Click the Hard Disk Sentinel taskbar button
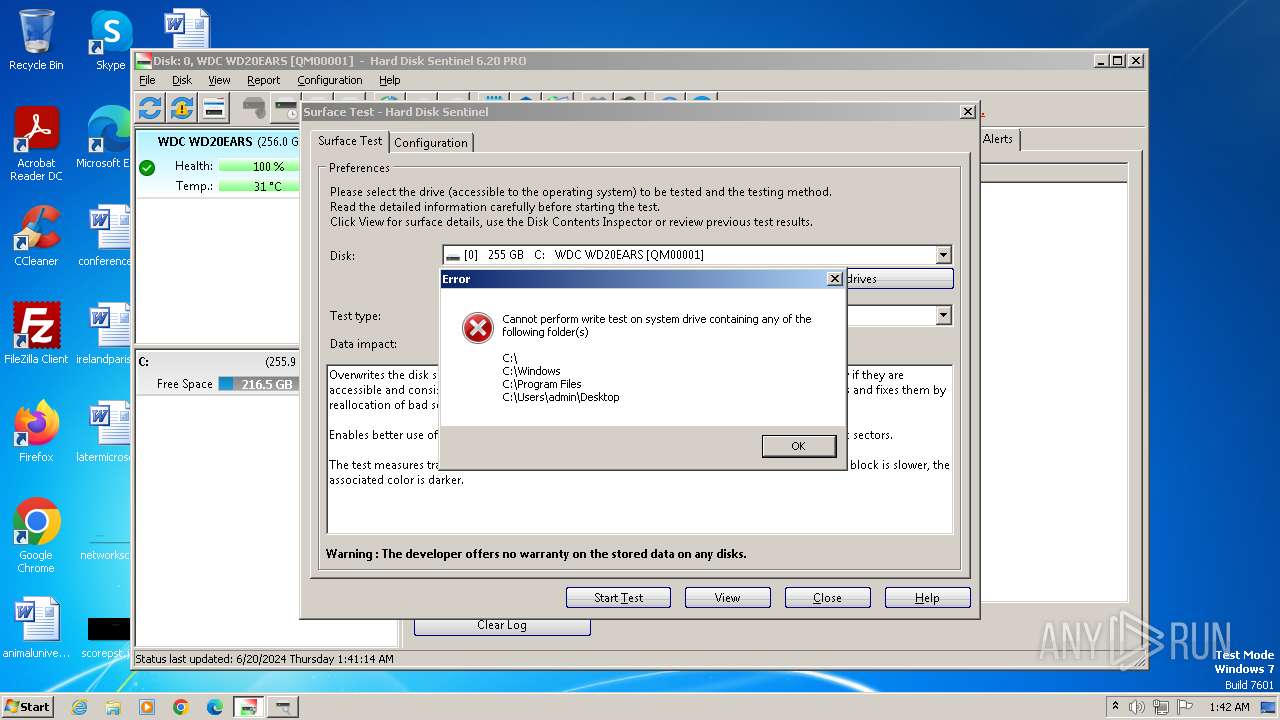 (249, 707)
